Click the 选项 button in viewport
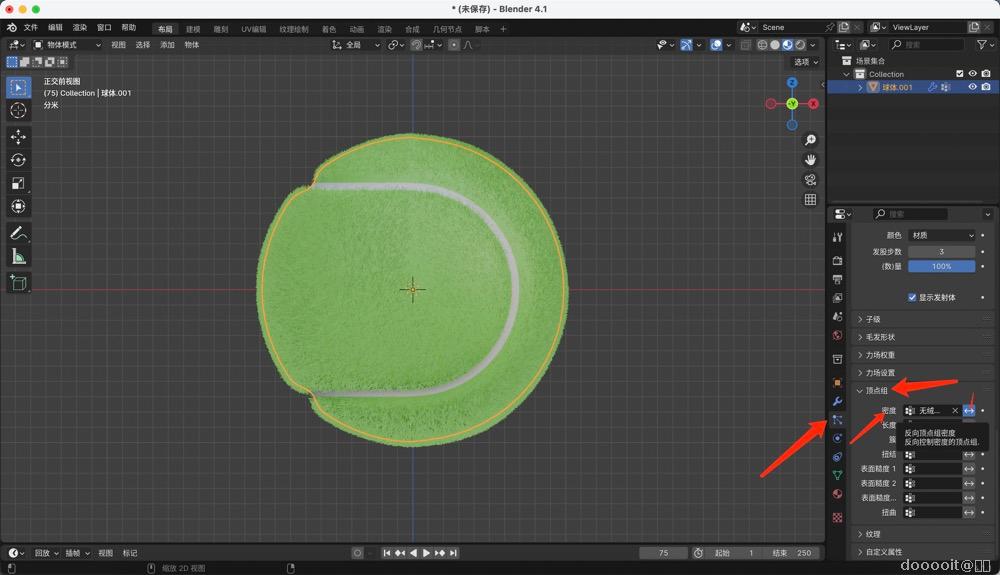1000x575 pixels. point(804,62)
